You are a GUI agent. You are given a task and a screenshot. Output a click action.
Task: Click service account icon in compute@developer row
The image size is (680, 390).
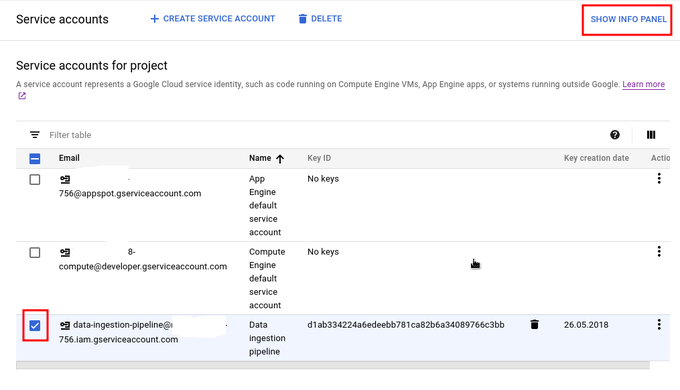coord(65,252)
